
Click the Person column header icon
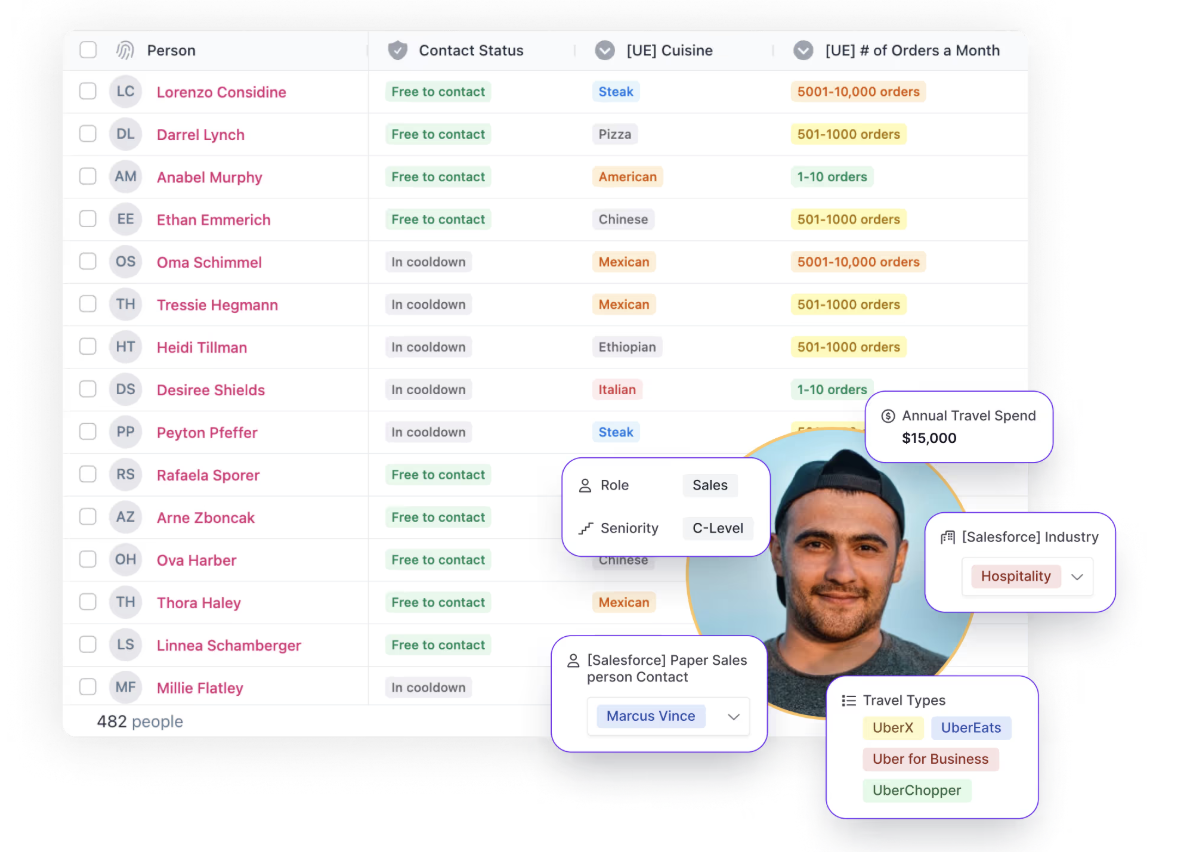(x=125, y=50)
